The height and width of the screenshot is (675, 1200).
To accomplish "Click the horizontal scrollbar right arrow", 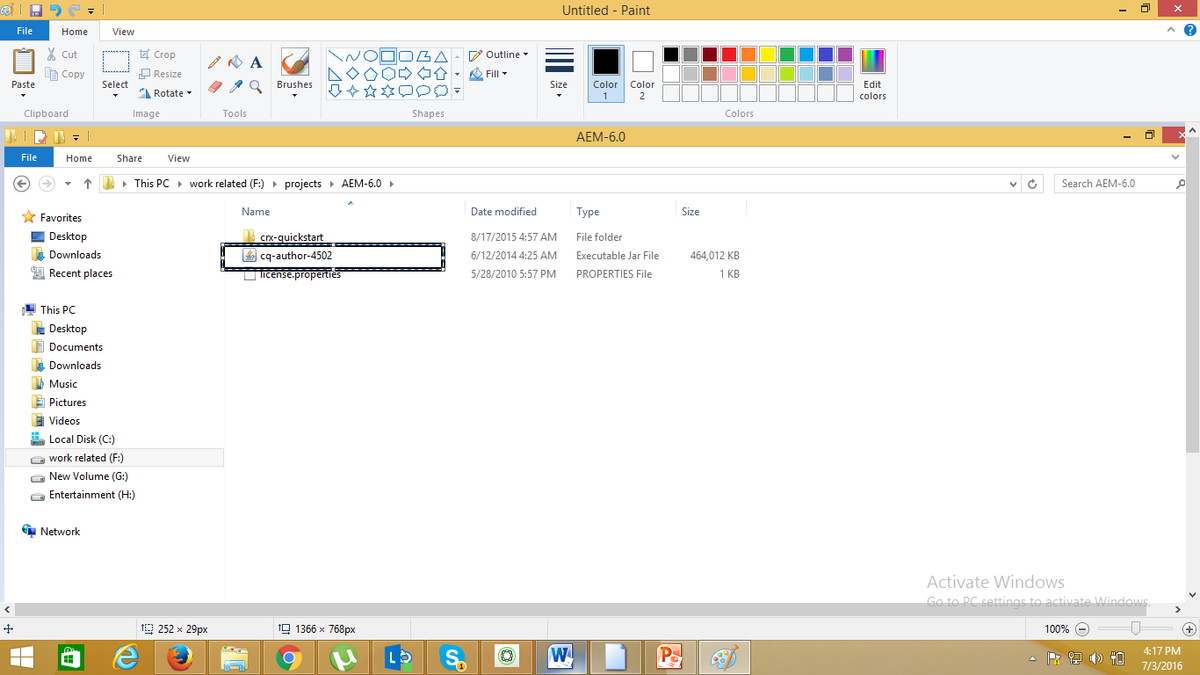I will (1176, 609).
